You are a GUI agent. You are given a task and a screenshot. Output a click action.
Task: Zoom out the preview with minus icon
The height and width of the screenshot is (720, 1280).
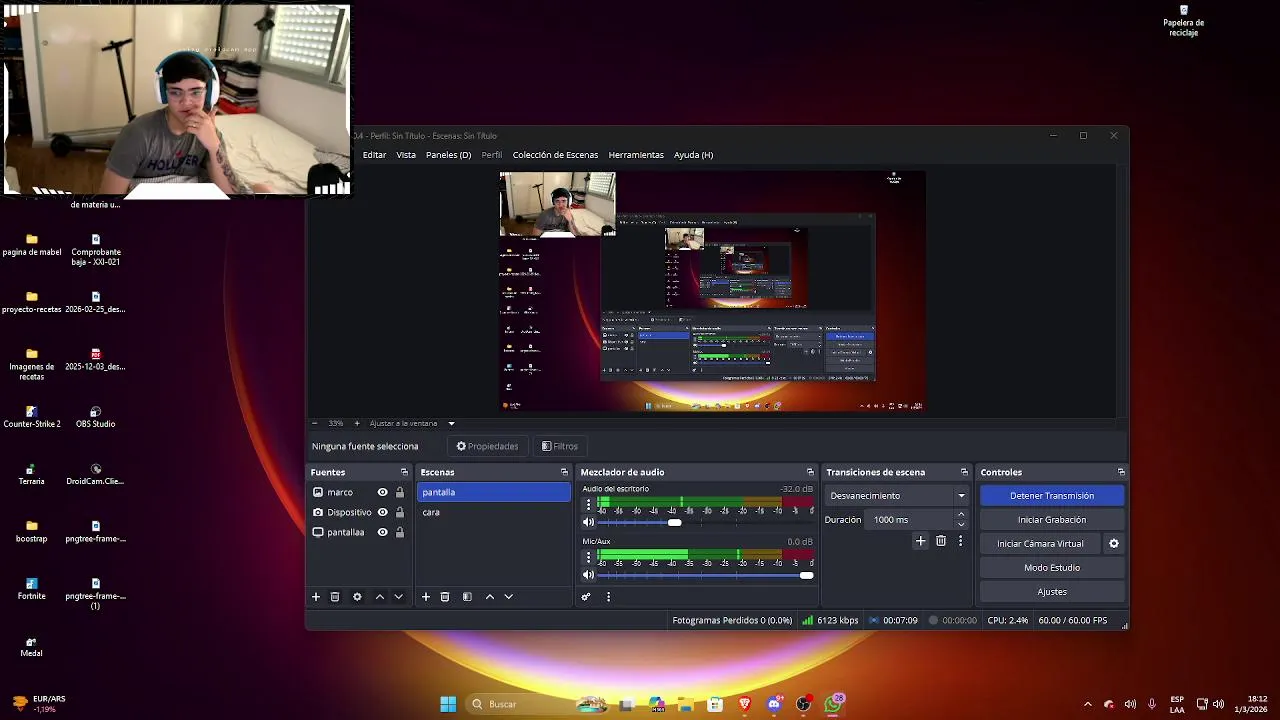pyautogui.click(x=314, y=423)
